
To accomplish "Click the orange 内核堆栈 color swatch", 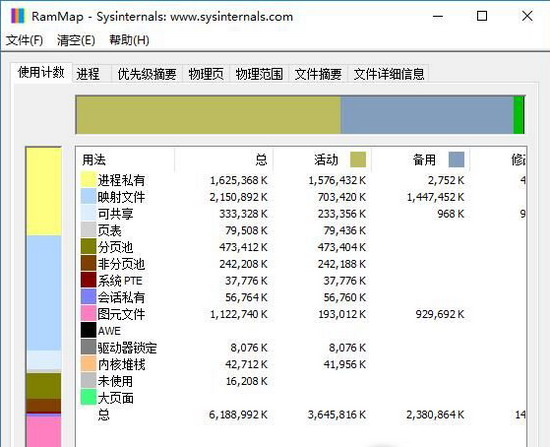I will pos(88,364).
